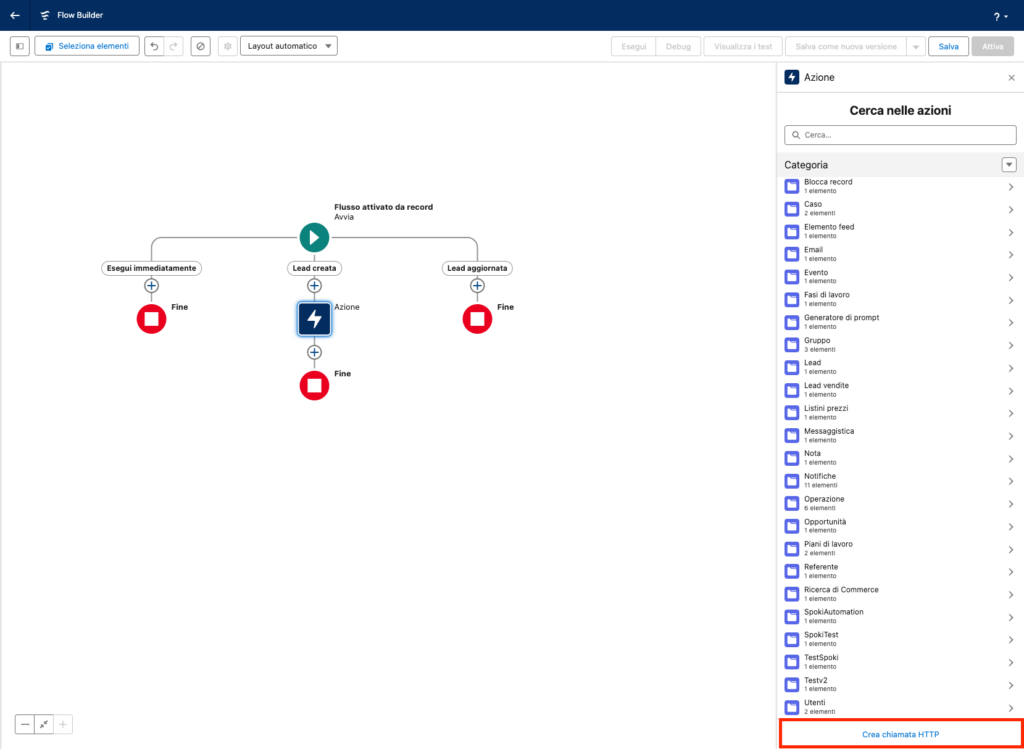This screenshot has height=749, width=1024.
Task: Focus the Cerca actions search field
Action: 900,135
